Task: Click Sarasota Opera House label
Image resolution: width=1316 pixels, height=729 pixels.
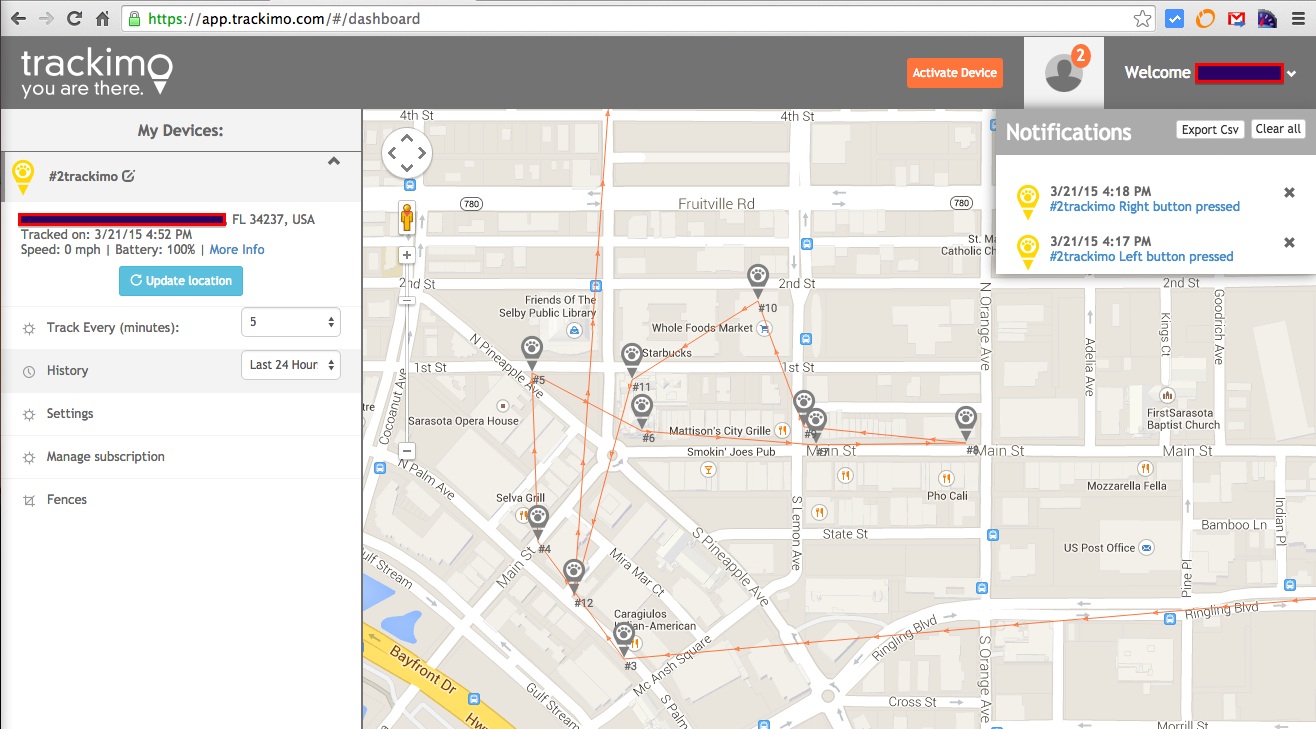Action: [x=463, y=421]
